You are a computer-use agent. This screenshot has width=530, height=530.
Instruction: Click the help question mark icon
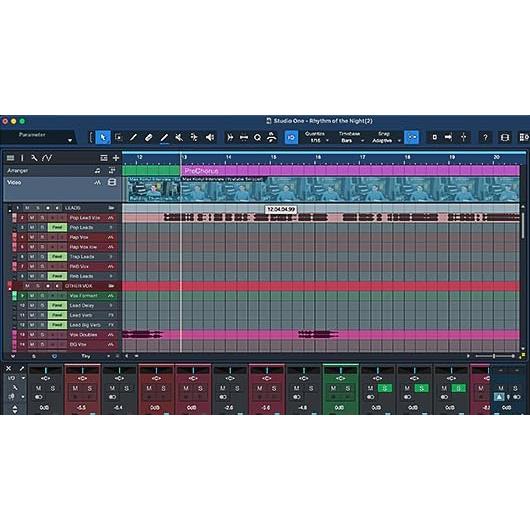pos(485,137)
